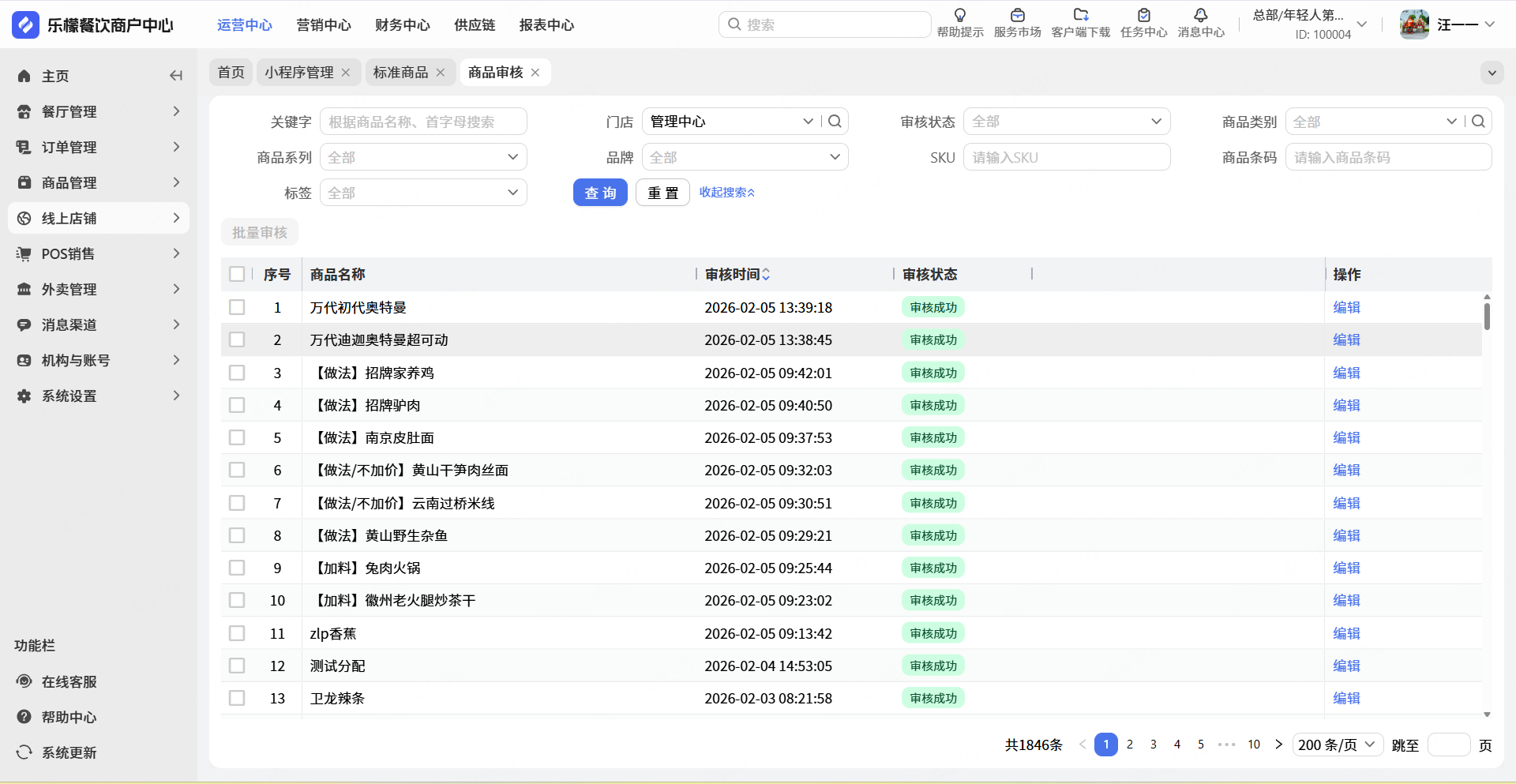Select the checkbox for row 卫龙辣条

(237, 698)
